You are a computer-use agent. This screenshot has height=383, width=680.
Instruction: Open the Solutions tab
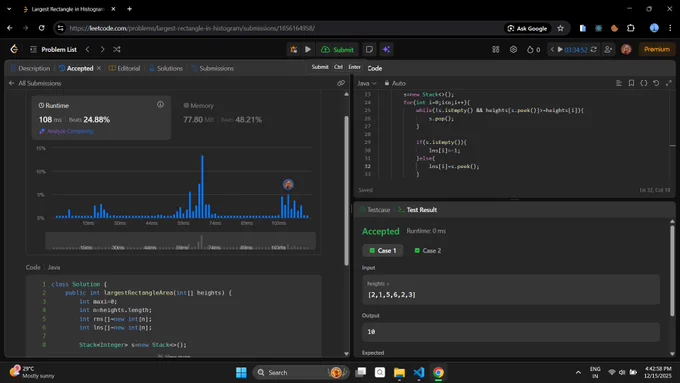point(166,68)
